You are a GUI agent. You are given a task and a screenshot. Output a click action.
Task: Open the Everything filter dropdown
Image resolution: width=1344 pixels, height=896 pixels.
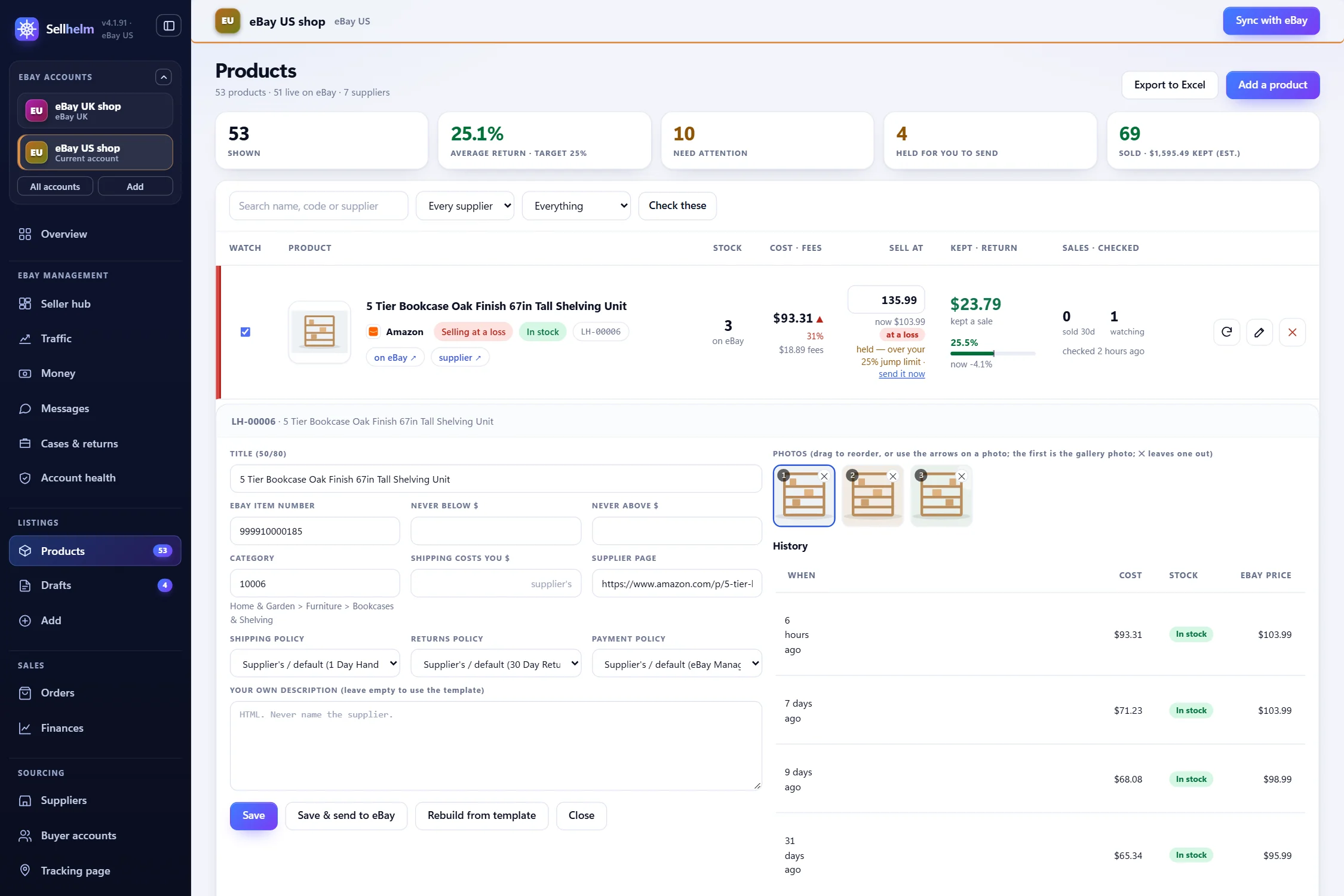pyautogui.click(x=576, y=206)
